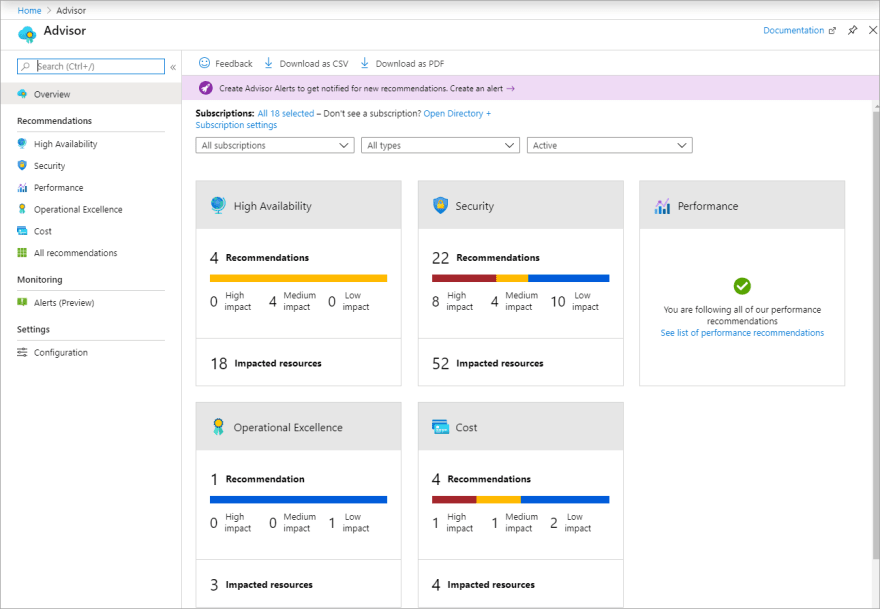Open Alerts (Preview) in sidebar menu

[x=64, y=303]
